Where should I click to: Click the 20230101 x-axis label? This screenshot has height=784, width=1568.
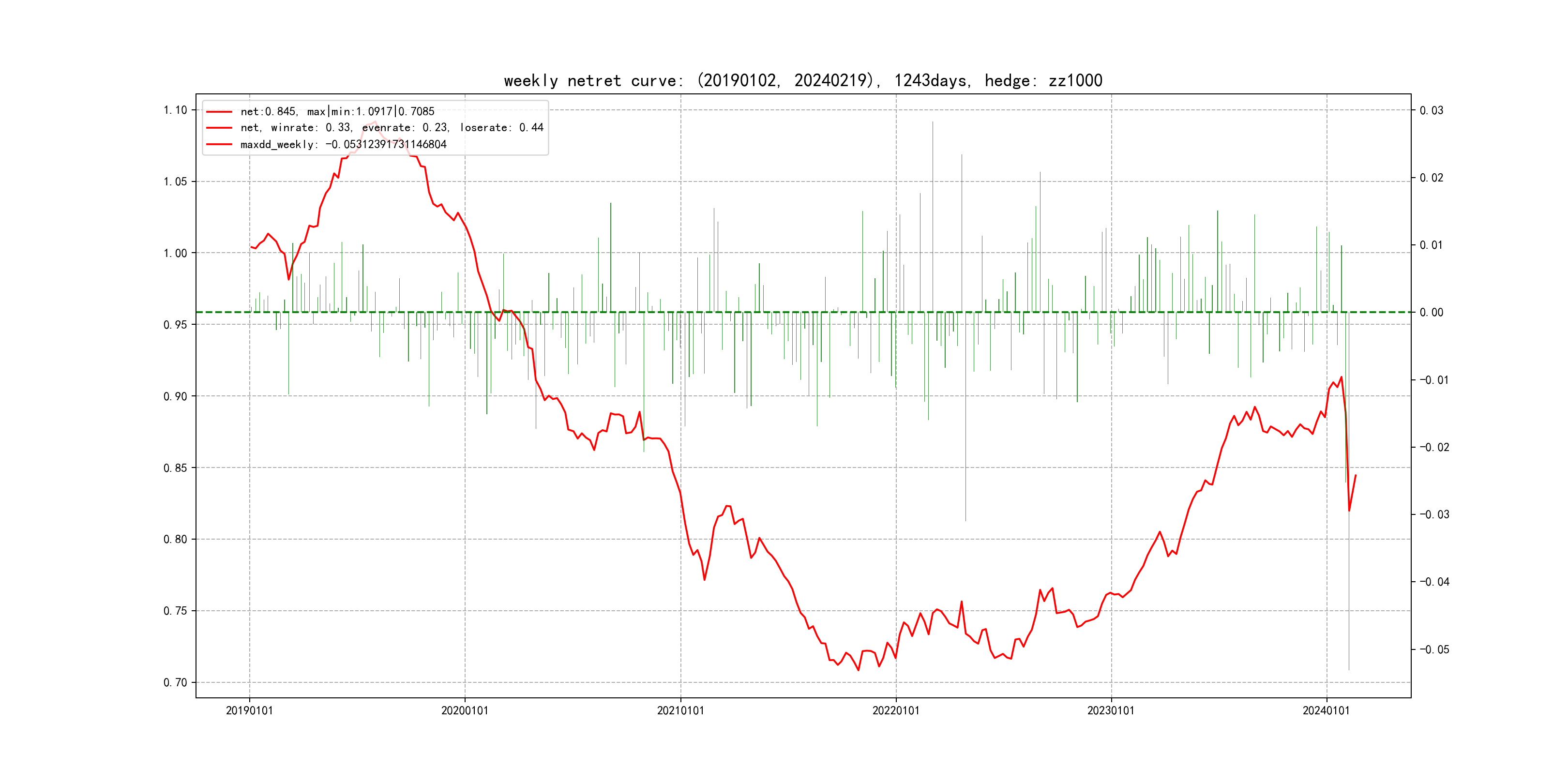tap(1111, 710)
